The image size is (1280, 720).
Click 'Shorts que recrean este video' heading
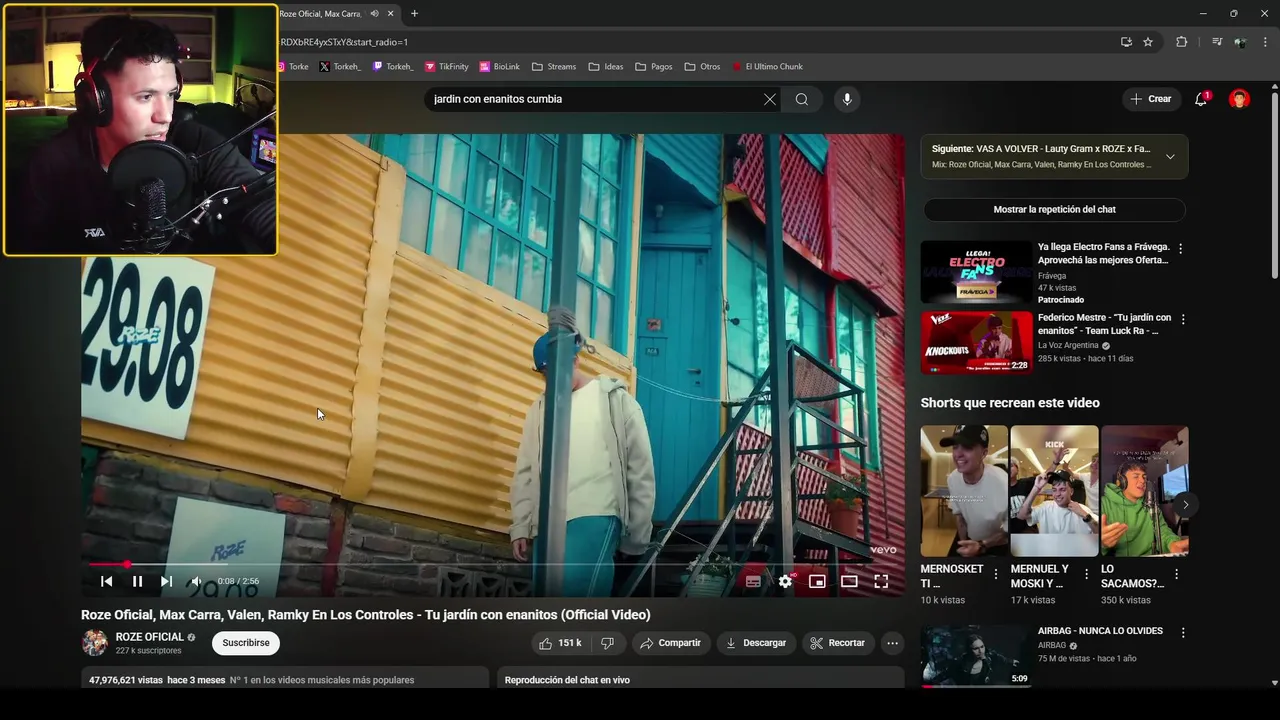tap(1010, 403)
